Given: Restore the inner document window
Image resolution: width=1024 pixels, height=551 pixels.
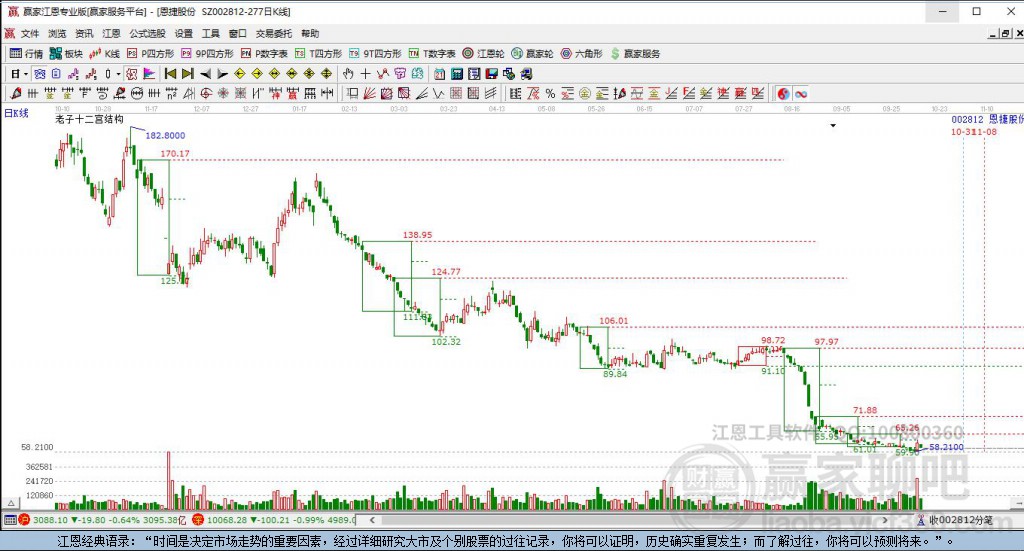Looking at the screenshot, I should point(1006,33).
